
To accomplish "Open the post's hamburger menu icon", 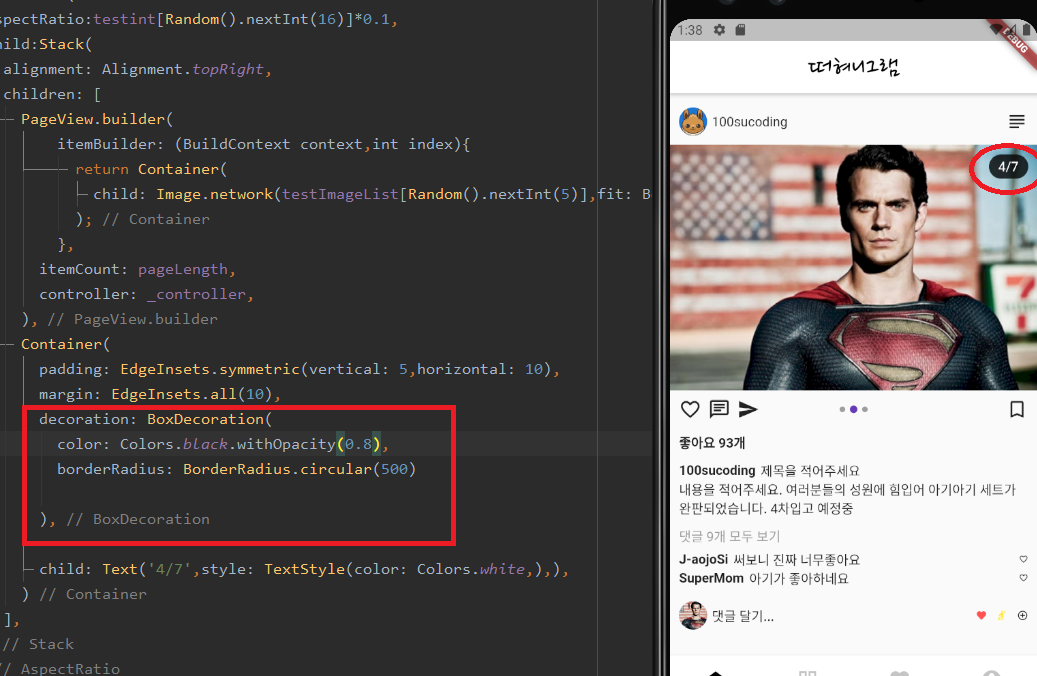I will pyautogui.click(x=1016, y=122).
